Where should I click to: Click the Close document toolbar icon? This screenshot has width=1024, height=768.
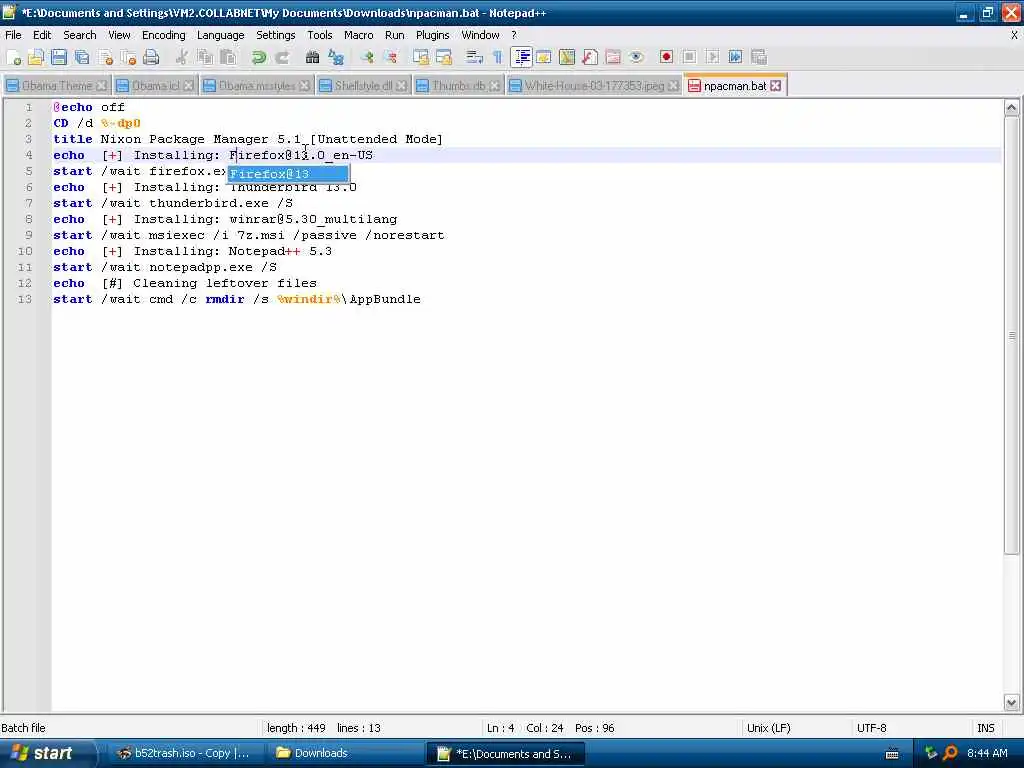(x=105, y=57)
